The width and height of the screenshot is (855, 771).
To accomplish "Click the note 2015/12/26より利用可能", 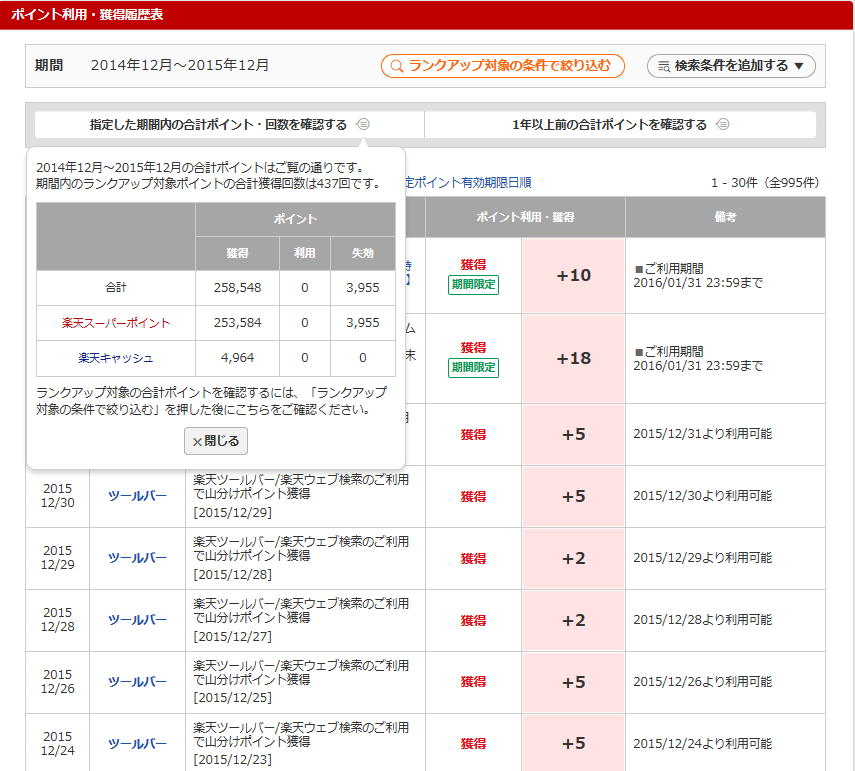I will point(702,682).
